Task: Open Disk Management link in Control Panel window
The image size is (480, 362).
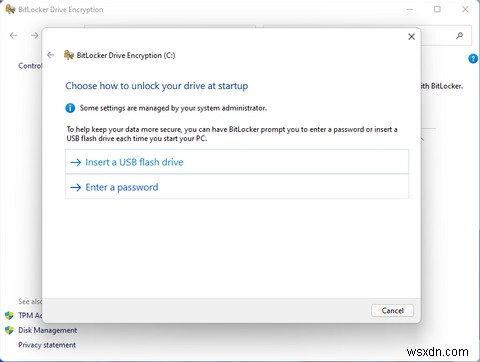Action: tap(48, 330)
